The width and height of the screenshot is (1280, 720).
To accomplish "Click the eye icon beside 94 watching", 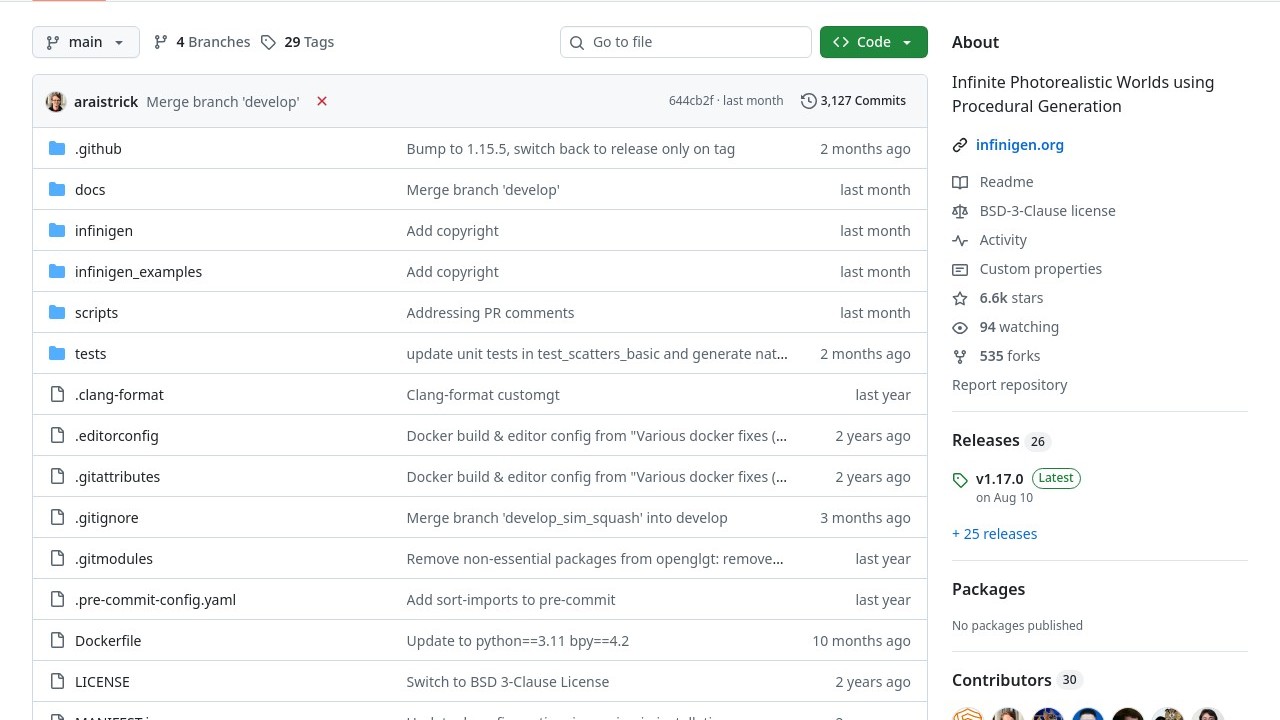I will click(960, 327).
